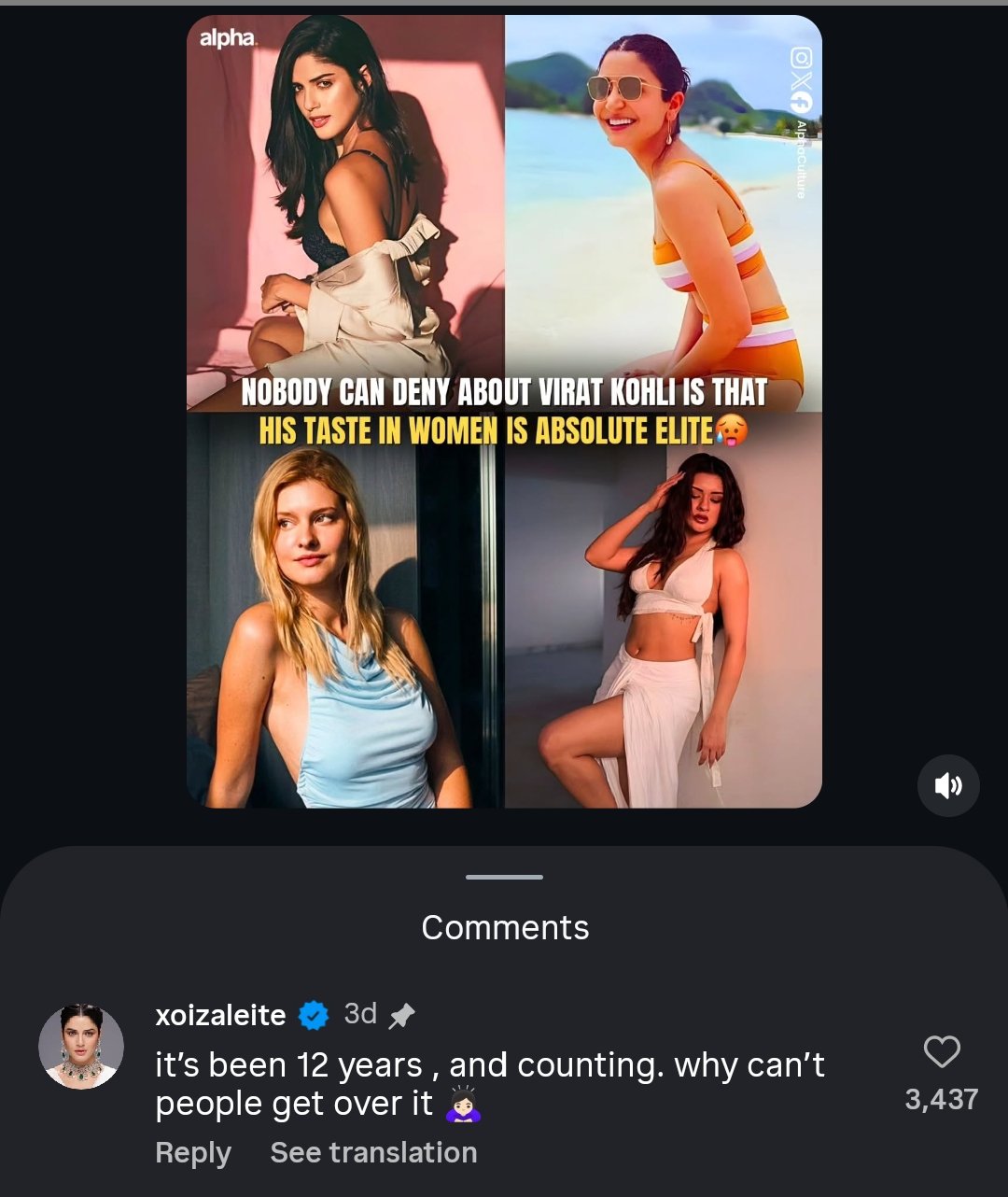The width and height of the screenshot is (1008, 1197).
Task: Click the pin icon on the pinned comment
Action: click(x=401, y=1015)
